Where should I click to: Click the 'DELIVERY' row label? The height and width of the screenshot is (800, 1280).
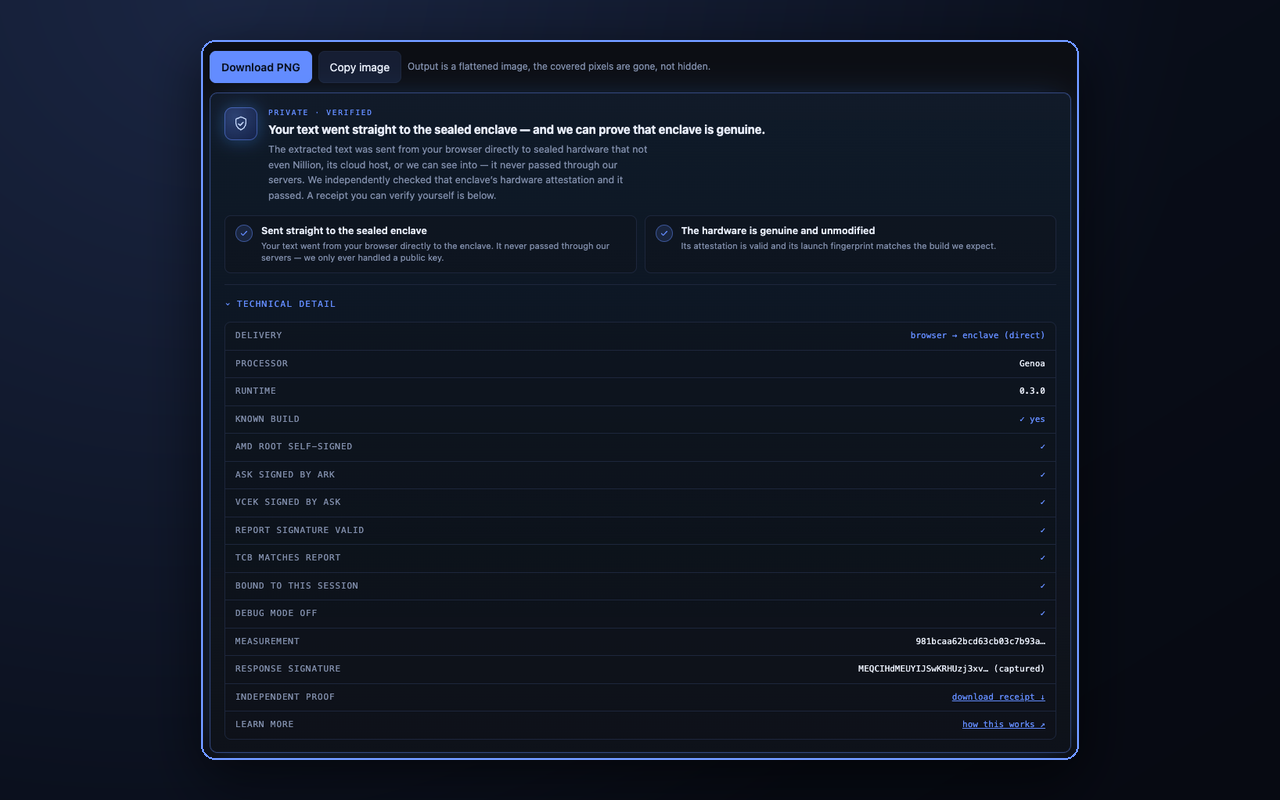259,336
